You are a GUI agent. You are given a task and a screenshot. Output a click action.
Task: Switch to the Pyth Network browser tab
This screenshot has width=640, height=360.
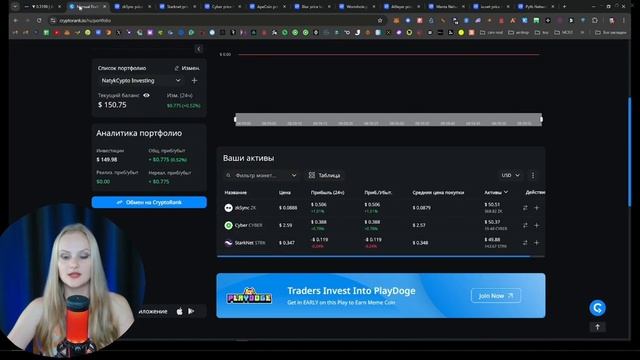pos(536,7)
